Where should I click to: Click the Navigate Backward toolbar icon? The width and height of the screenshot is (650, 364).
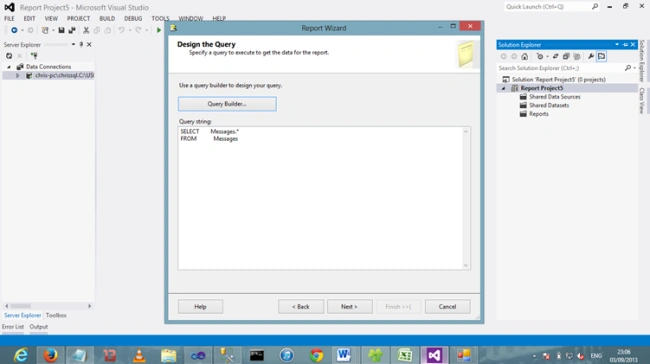pyautogui.click(x=14, y=30)
